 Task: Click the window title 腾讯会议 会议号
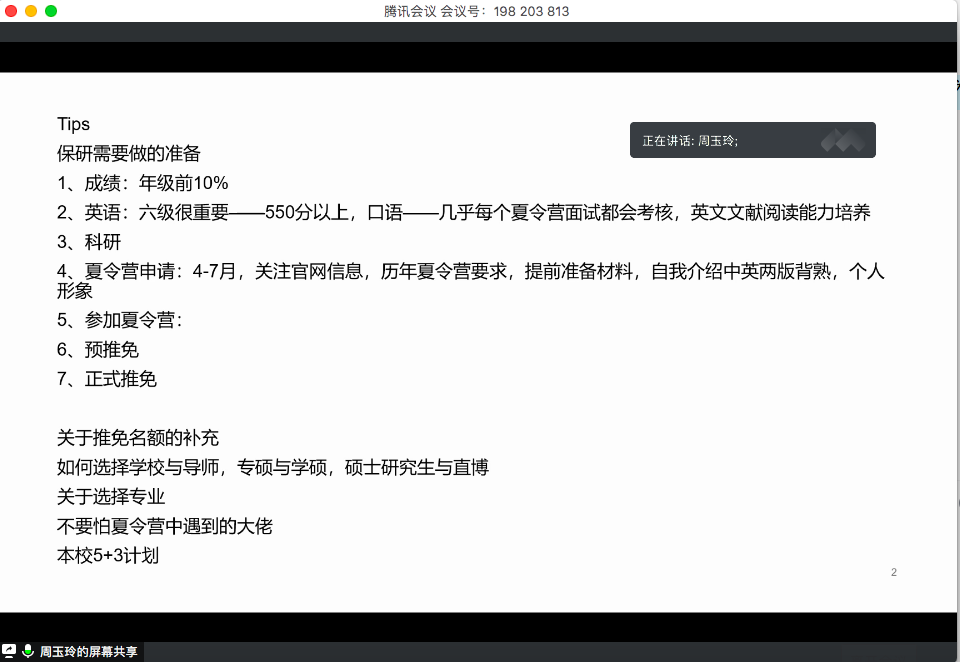[x=476, y=11]
